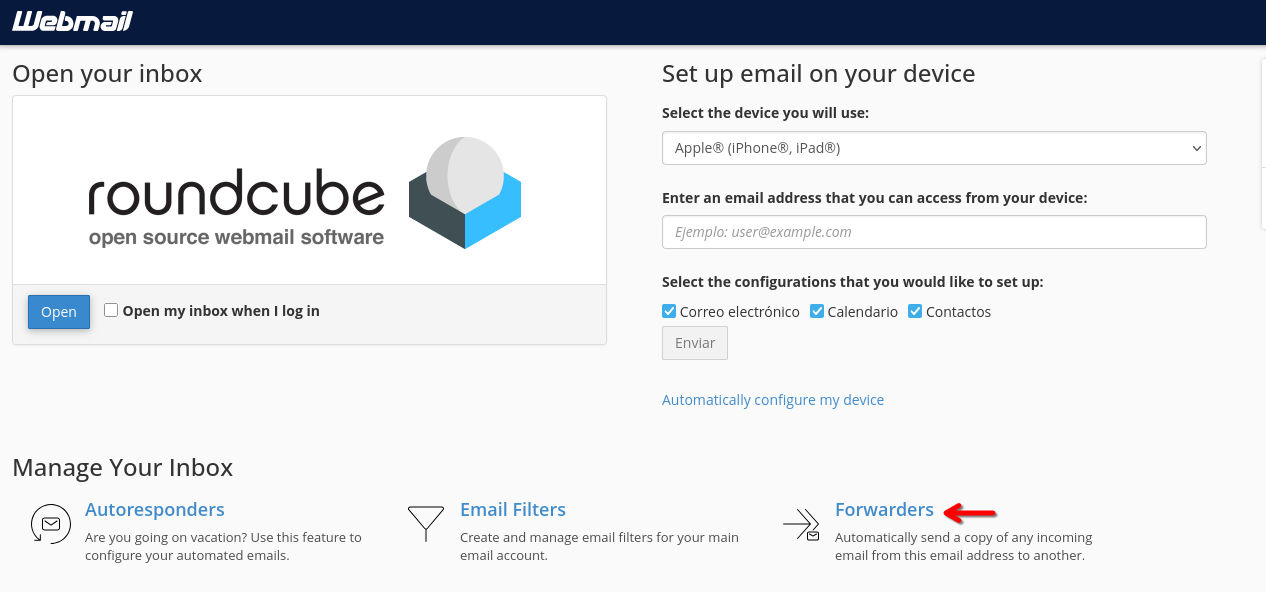
Task: Click the email address input field
Action: pos(934,232)
